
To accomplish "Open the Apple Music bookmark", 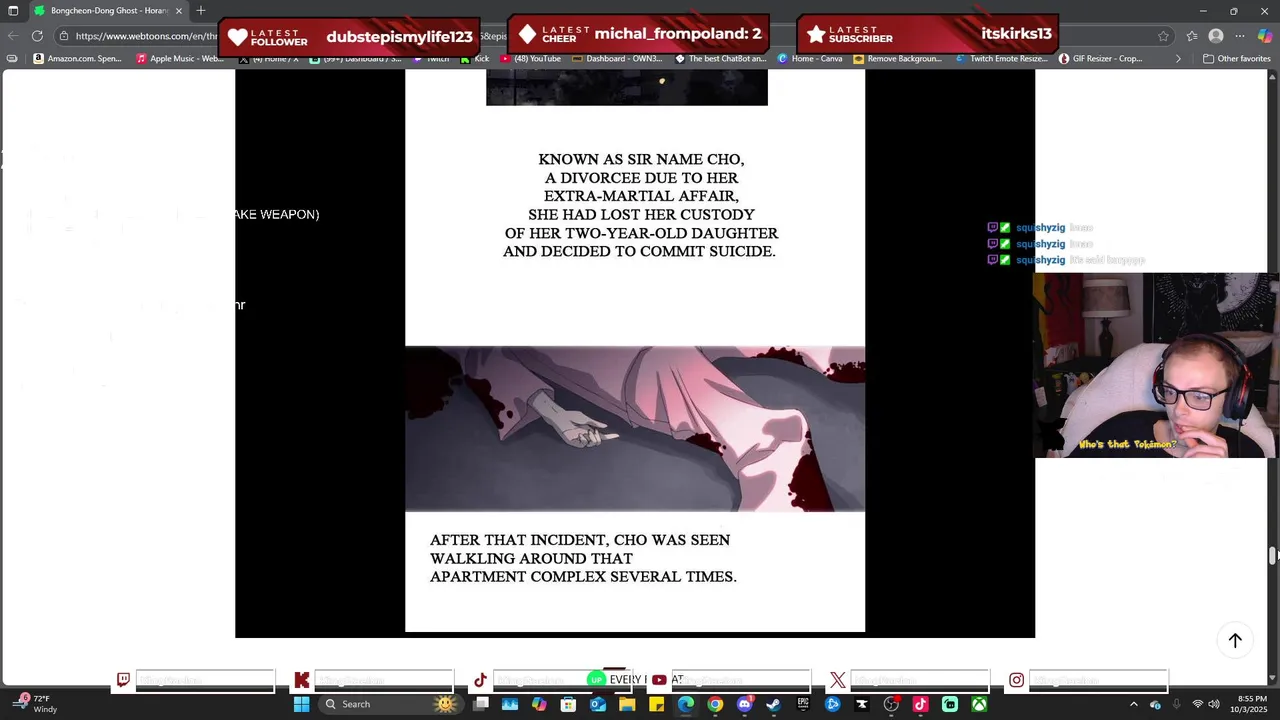I will (x=181, y=58).
